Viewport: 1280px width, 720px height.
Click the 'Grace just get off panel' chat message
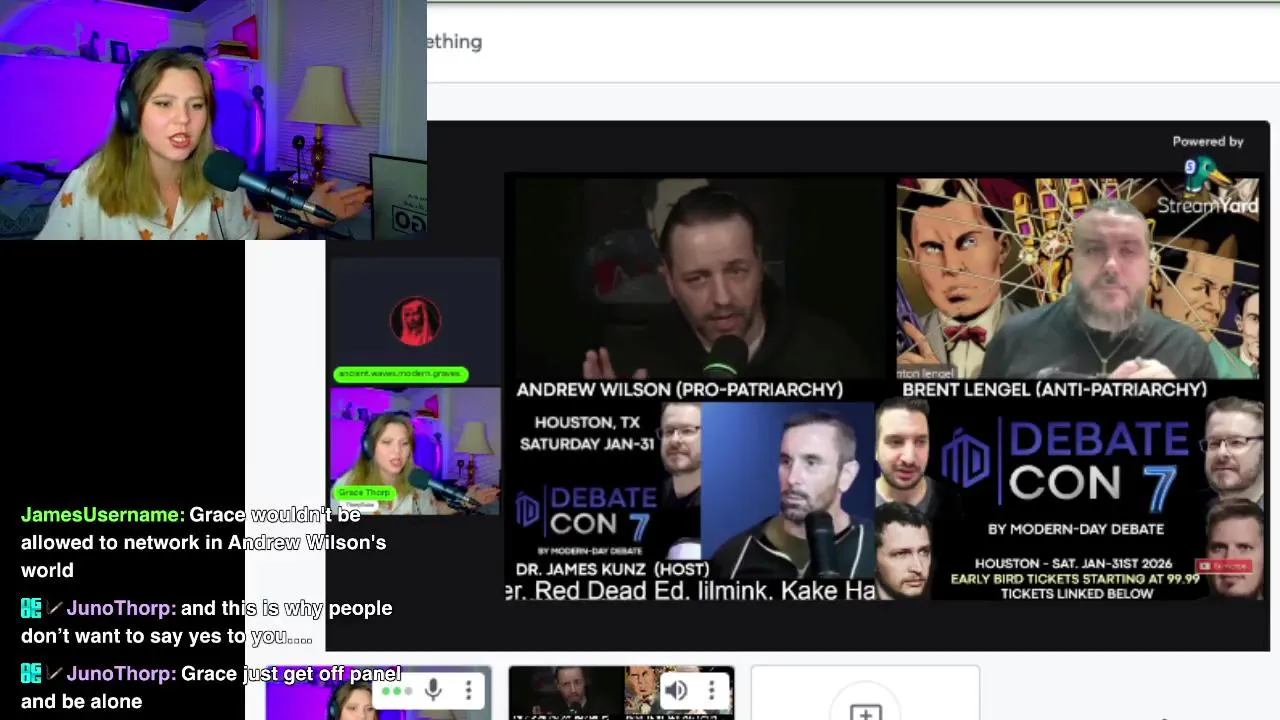point(211,687)
